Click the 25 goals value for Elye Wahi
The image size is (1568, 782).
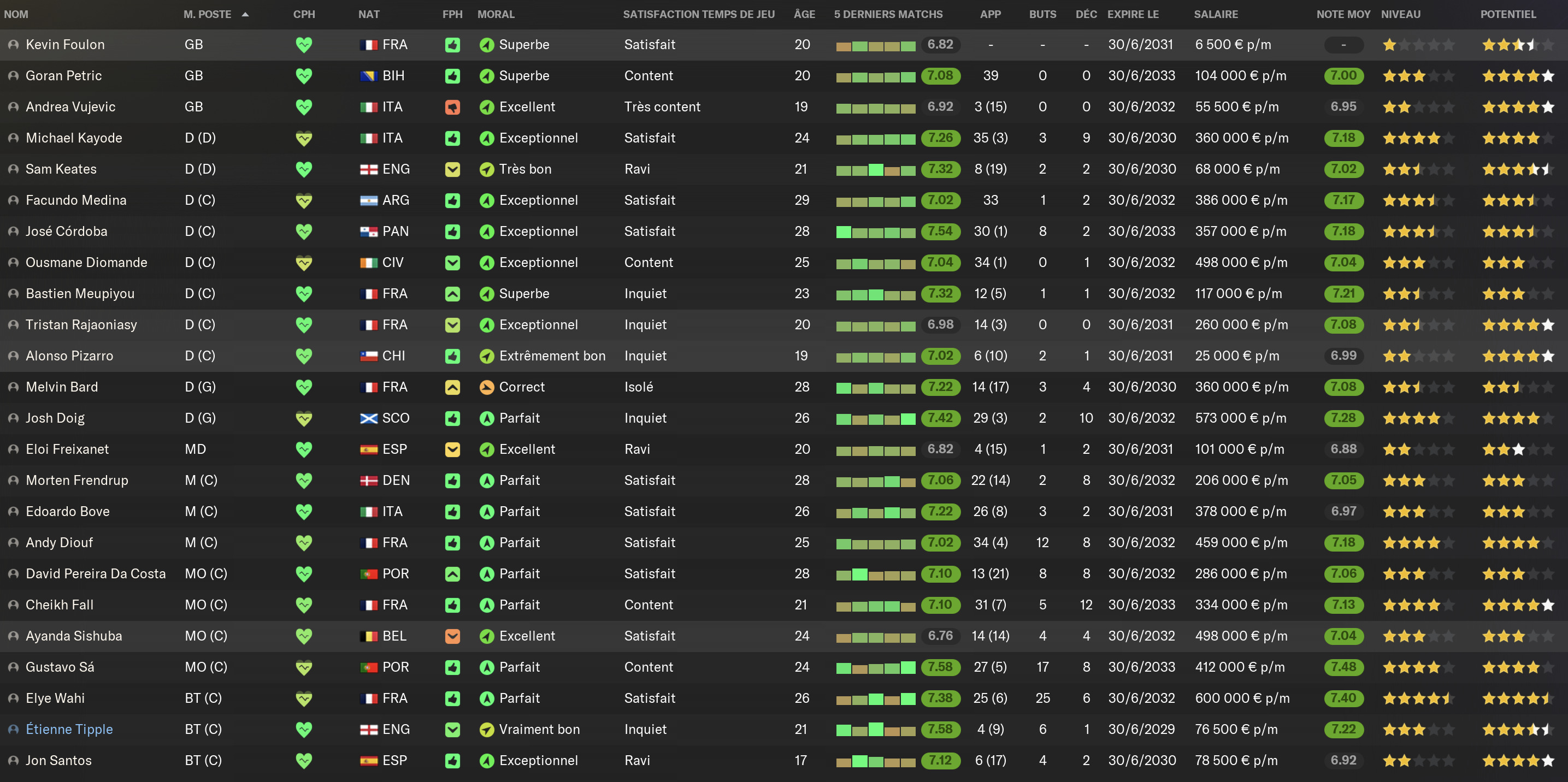tap(1043, 698)
